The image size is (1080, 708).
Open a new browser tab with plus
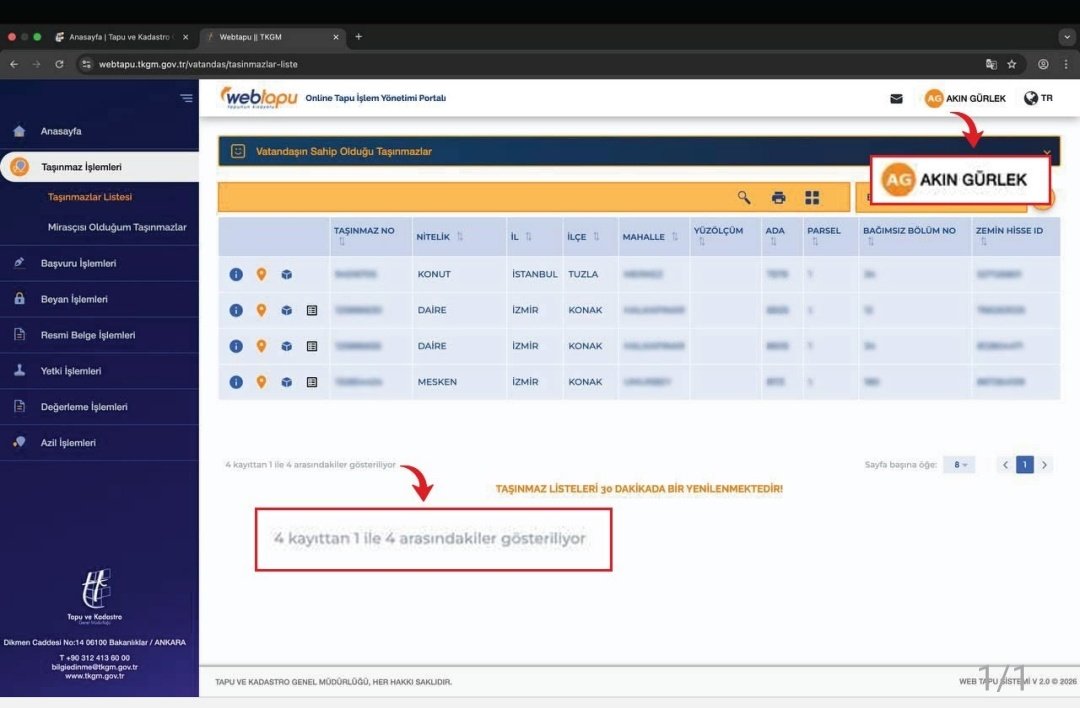click(x=358, y=37)
